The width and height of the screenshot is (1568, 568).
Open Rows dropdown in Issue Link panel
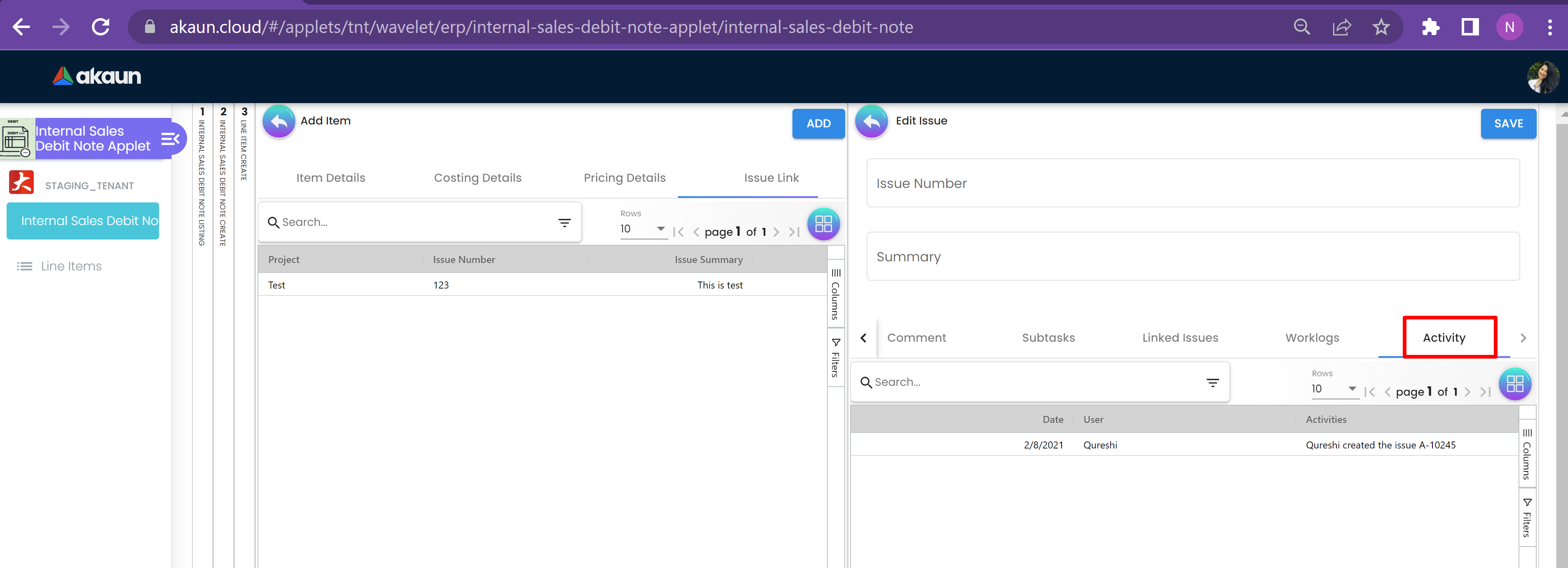tap(643, 230)
